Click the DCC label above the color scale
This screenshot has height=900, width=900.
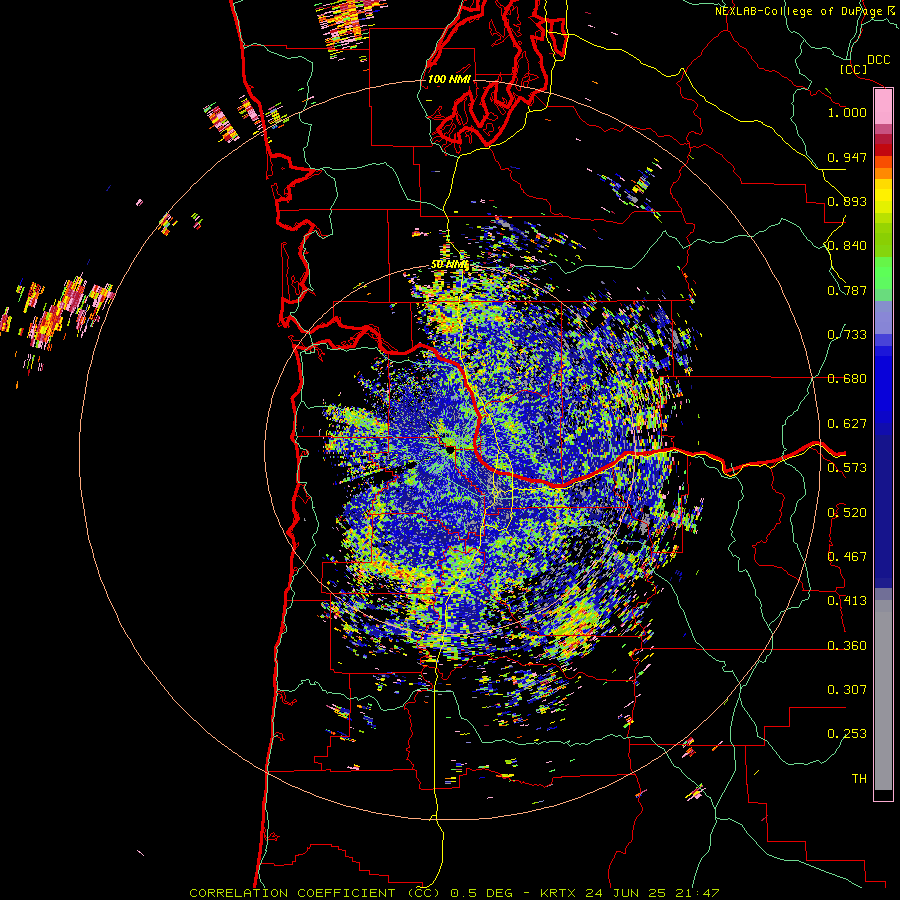(878, 60)
